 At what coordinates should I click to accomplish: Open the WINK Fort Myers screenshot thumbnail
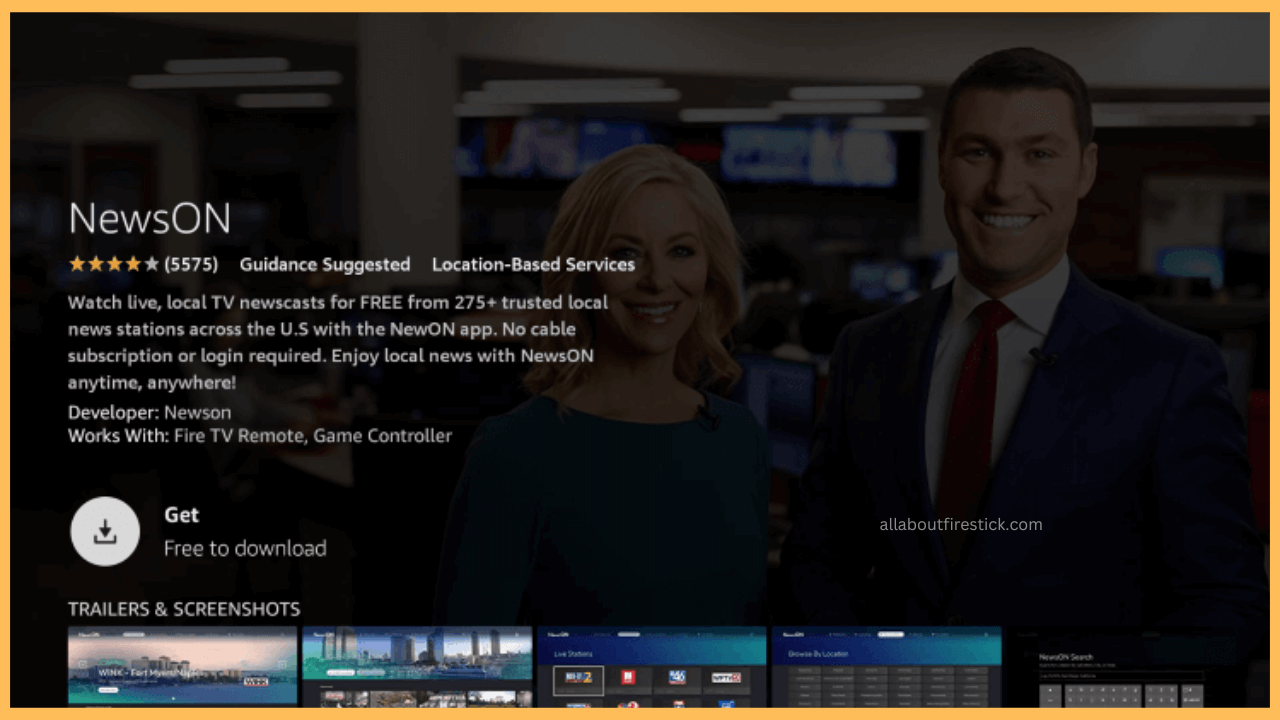182,666
